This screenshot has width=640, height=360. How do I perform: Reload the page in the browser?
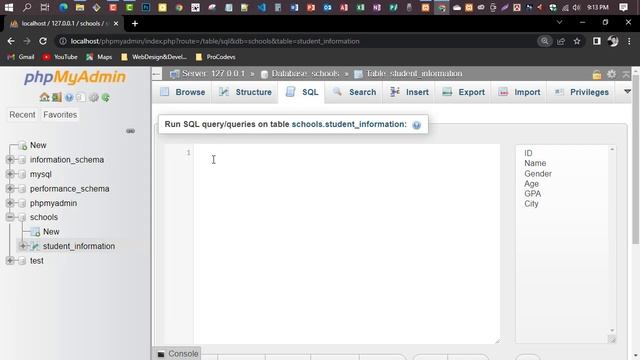(x=43, y=41)
